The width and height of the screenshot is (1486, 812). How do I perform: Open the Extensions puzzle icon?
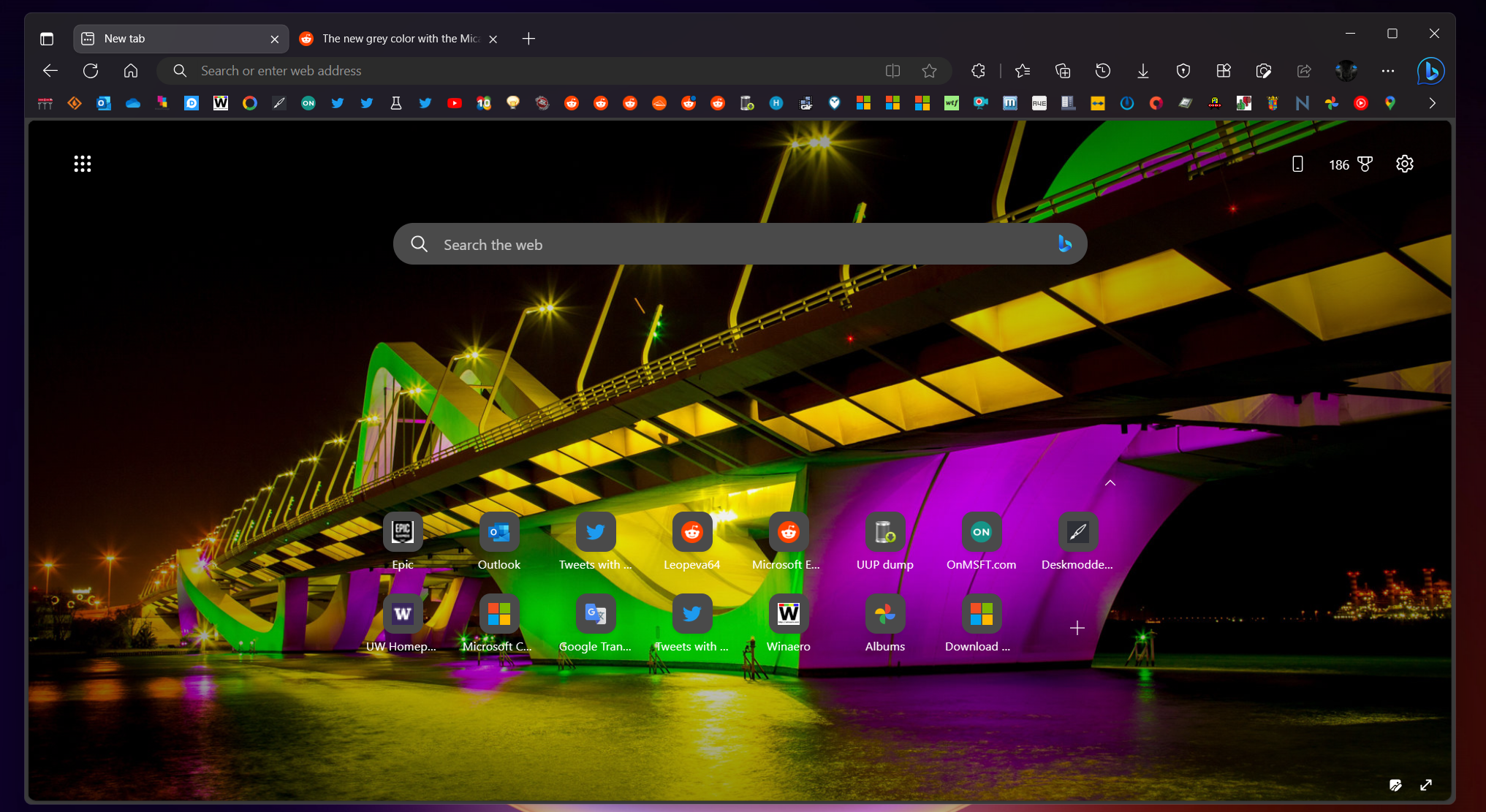(978, 71)
